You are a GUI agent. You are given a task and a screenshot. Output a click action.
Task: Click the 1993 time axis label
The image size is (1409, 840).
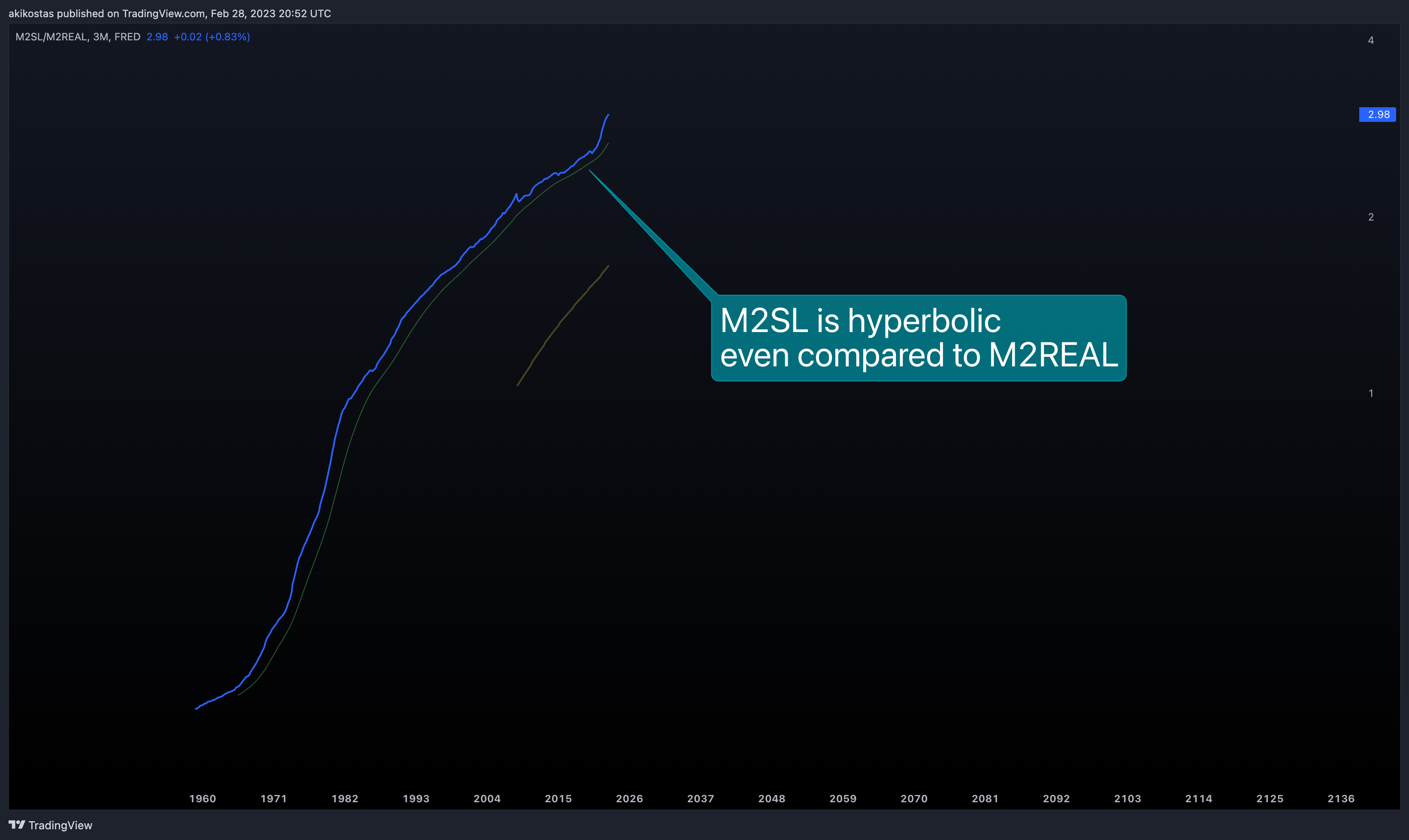416,799
